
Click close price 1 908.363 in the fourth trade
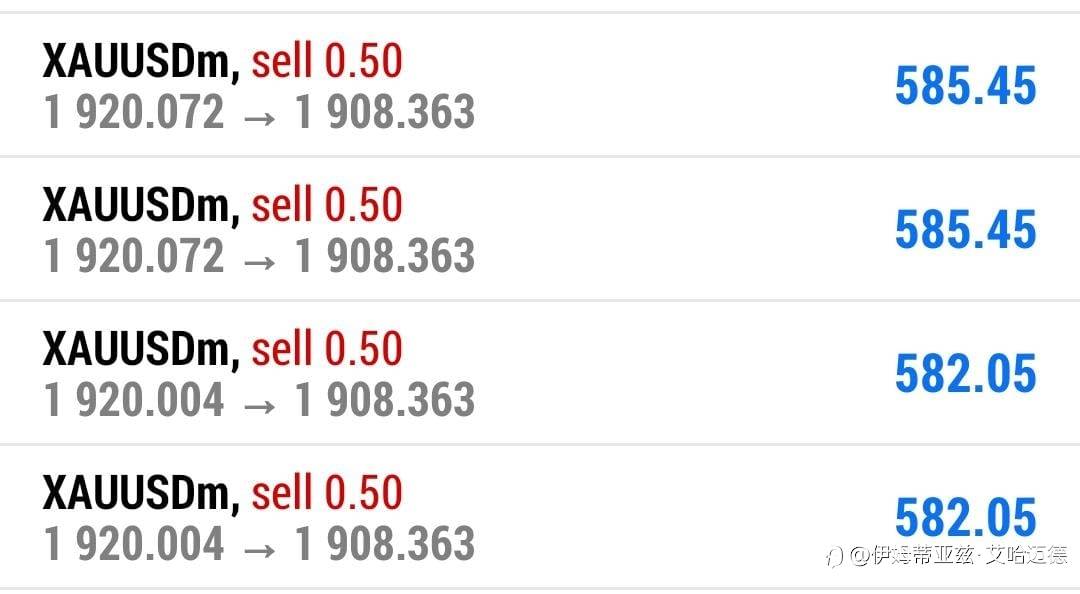point(385,545)
